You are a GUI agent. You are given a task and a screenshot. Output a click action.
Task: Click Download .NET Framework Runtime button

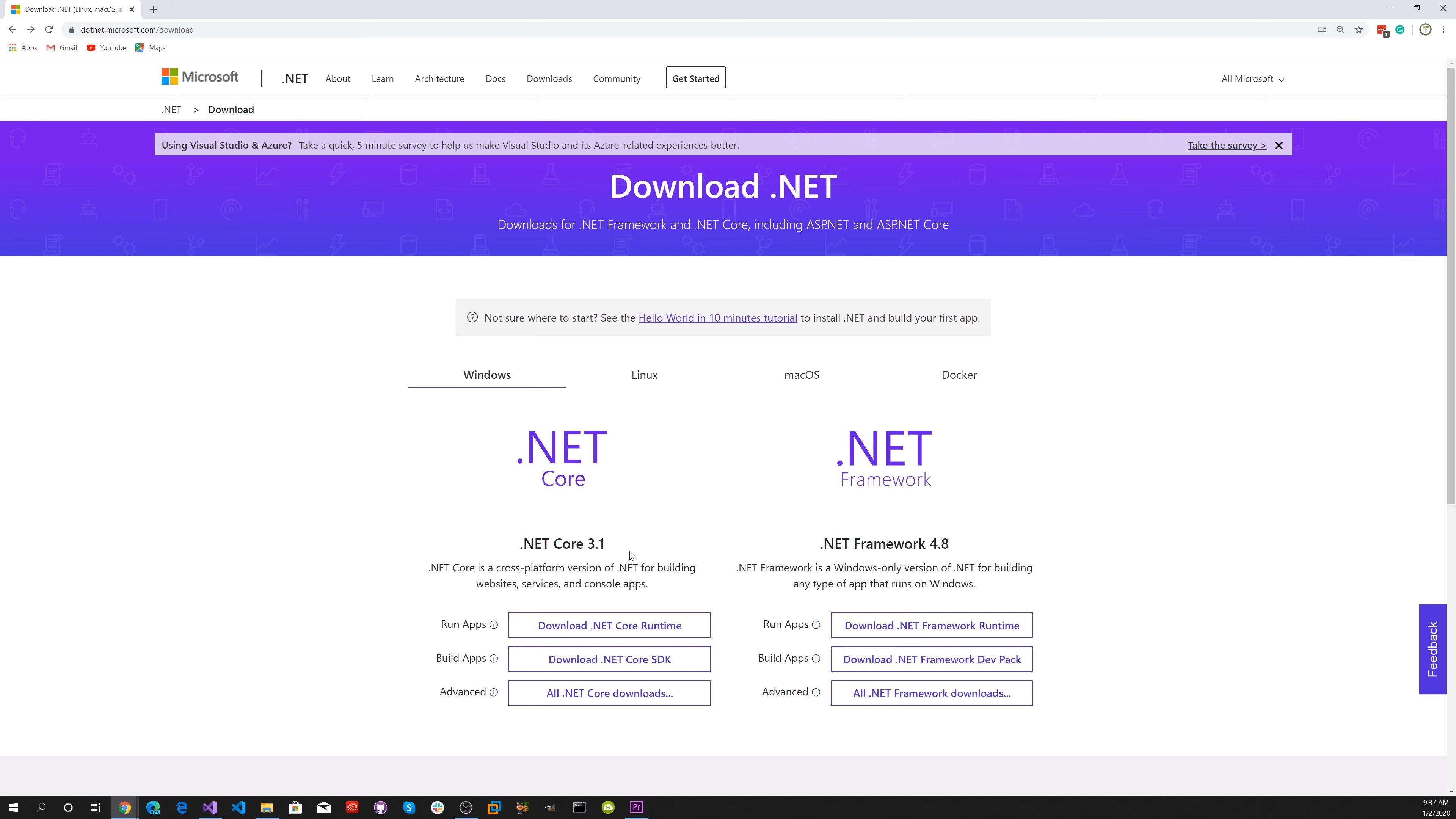click(932, 625)
